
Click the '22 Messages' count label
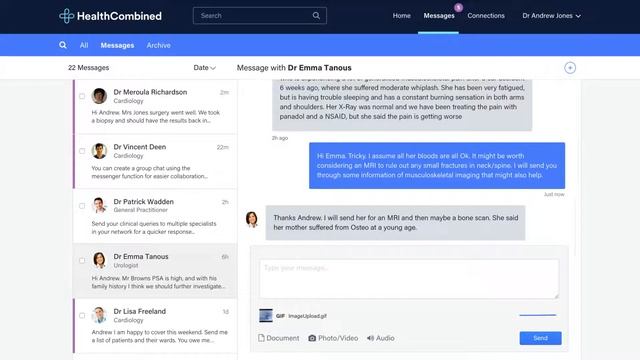pos(89,68)
